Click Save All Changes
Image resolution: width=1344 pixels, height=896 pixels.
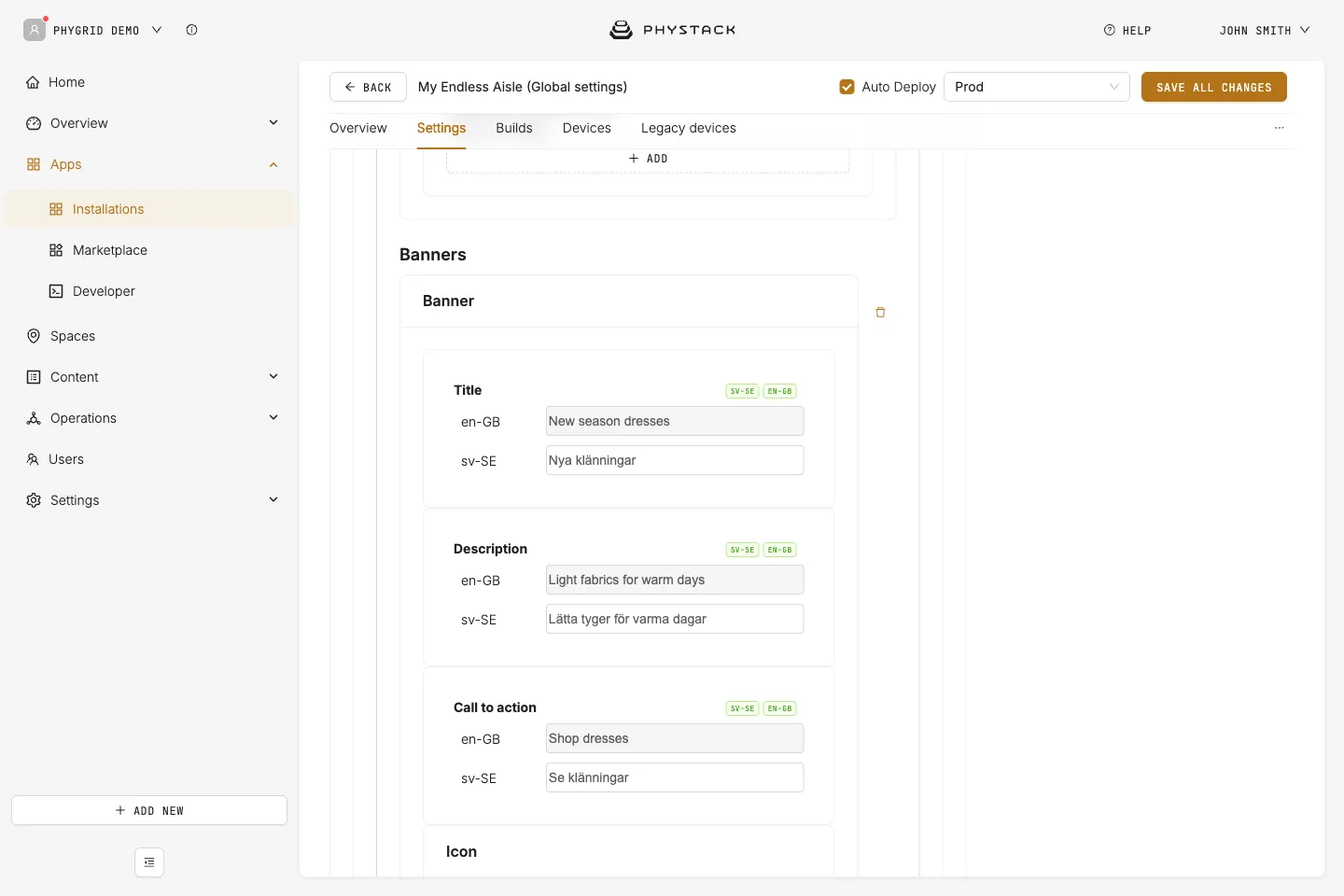coord(1214,87)
